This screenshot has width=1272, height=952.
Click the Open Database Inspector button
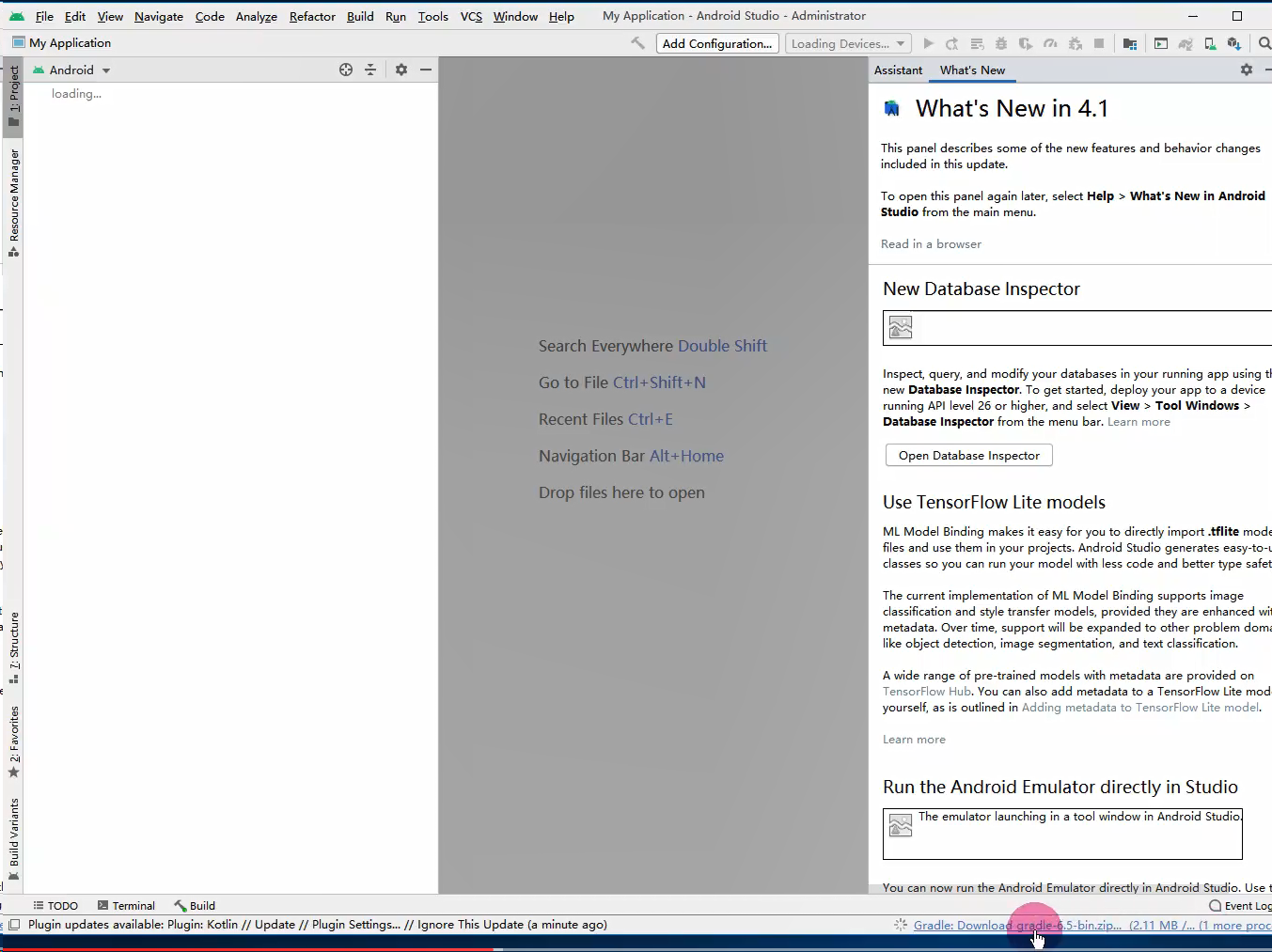tap(968, 455)
